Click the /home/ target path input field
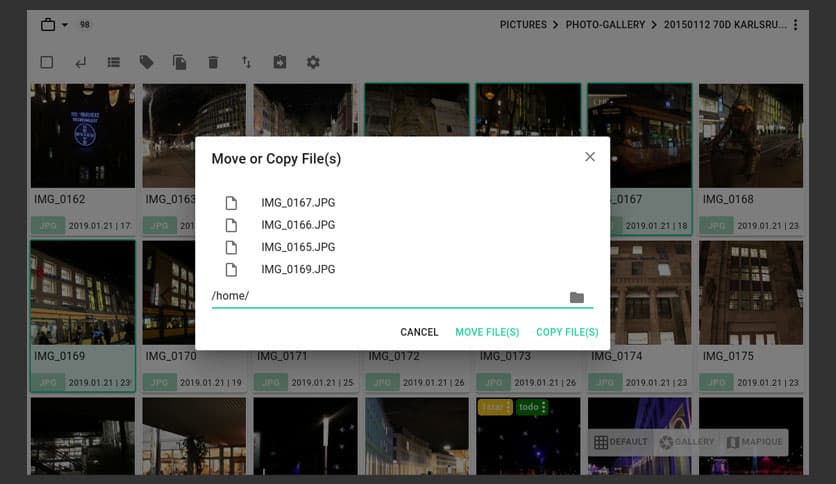The width and height of the screenshot is (836, 484). (385, 296)
